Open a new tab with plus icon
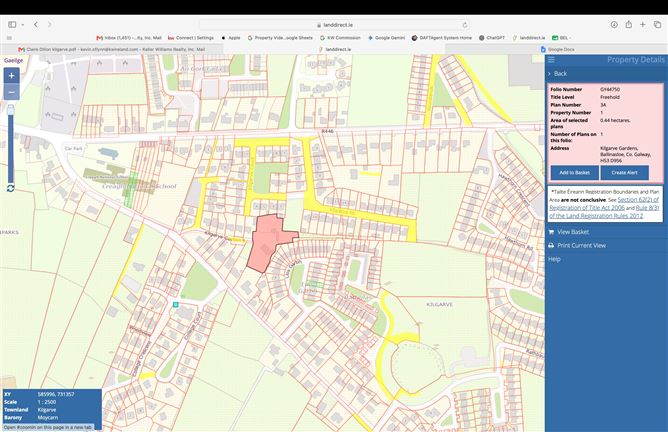 [642, 25]
